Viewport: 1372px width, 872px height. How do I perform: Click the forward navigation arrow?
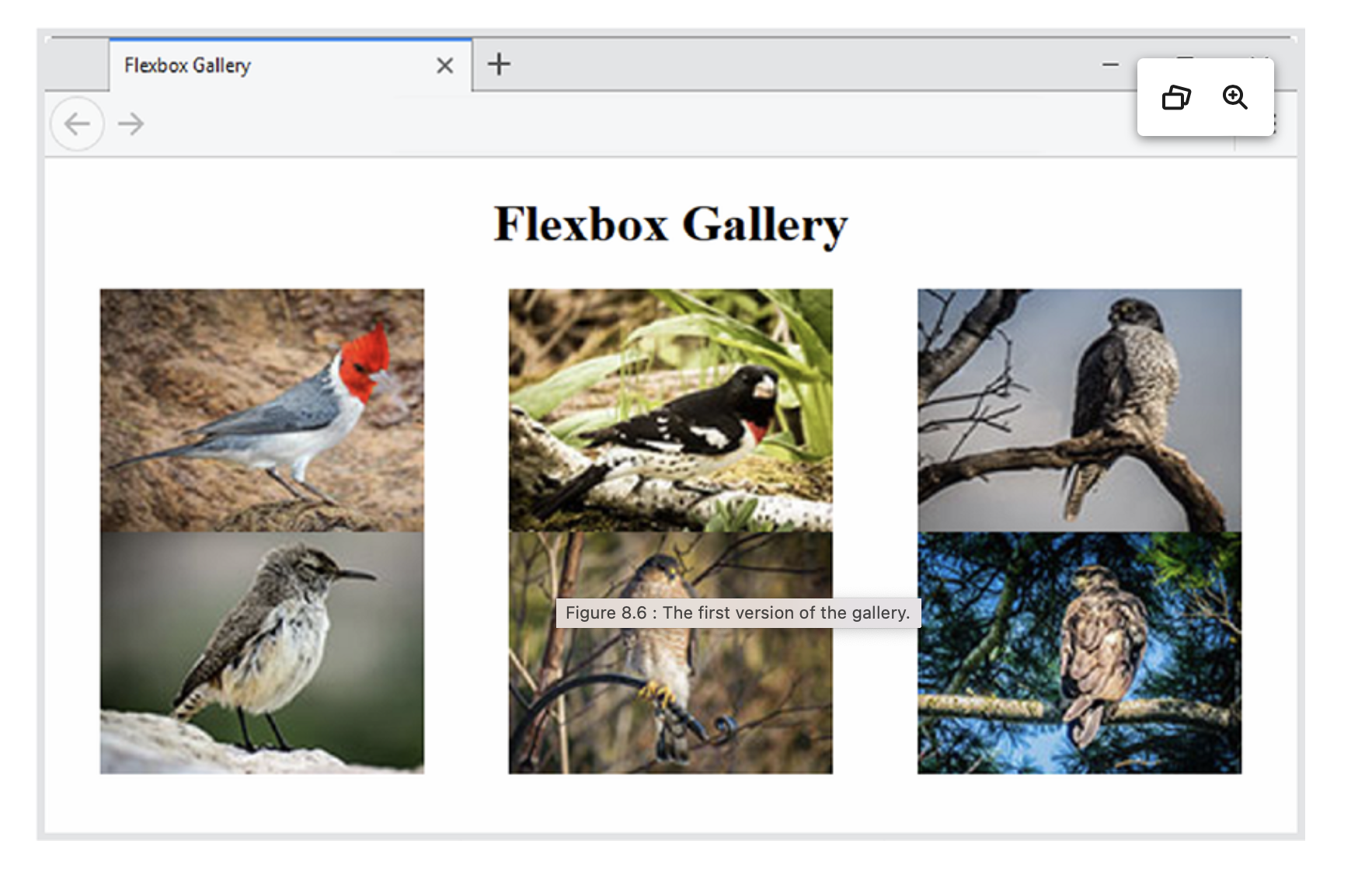tap(131, 124)
